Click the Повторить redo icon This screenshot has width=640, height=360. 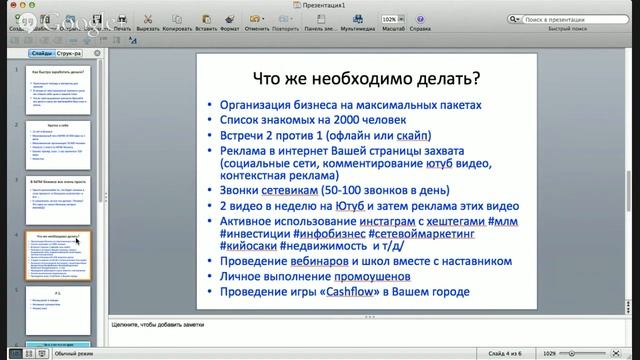(x=283, y=19)
